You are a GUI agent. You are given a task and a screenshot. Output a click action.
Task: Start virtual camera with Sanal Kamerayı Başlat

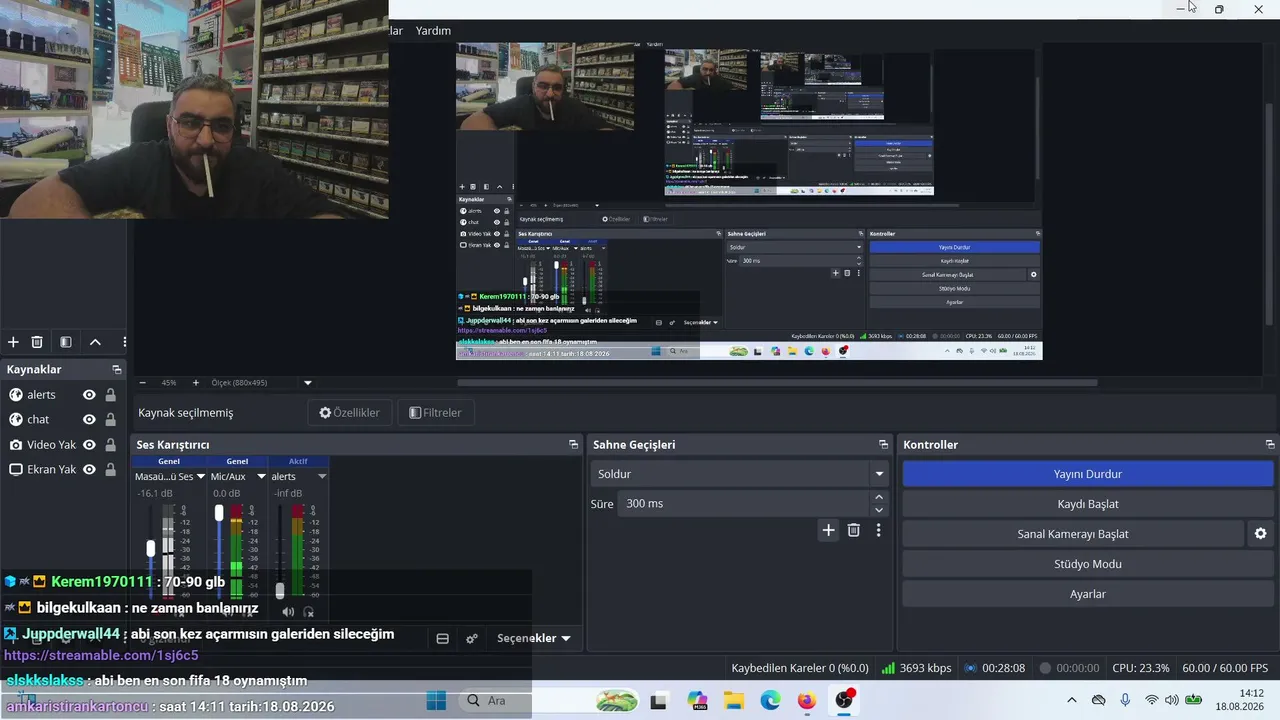click(x=1073, y=534)
